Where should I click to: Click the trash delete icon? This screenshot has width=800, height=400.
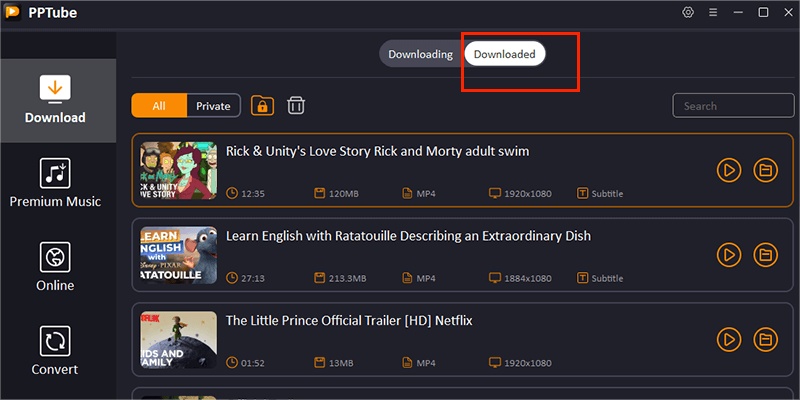coord(296,106)
